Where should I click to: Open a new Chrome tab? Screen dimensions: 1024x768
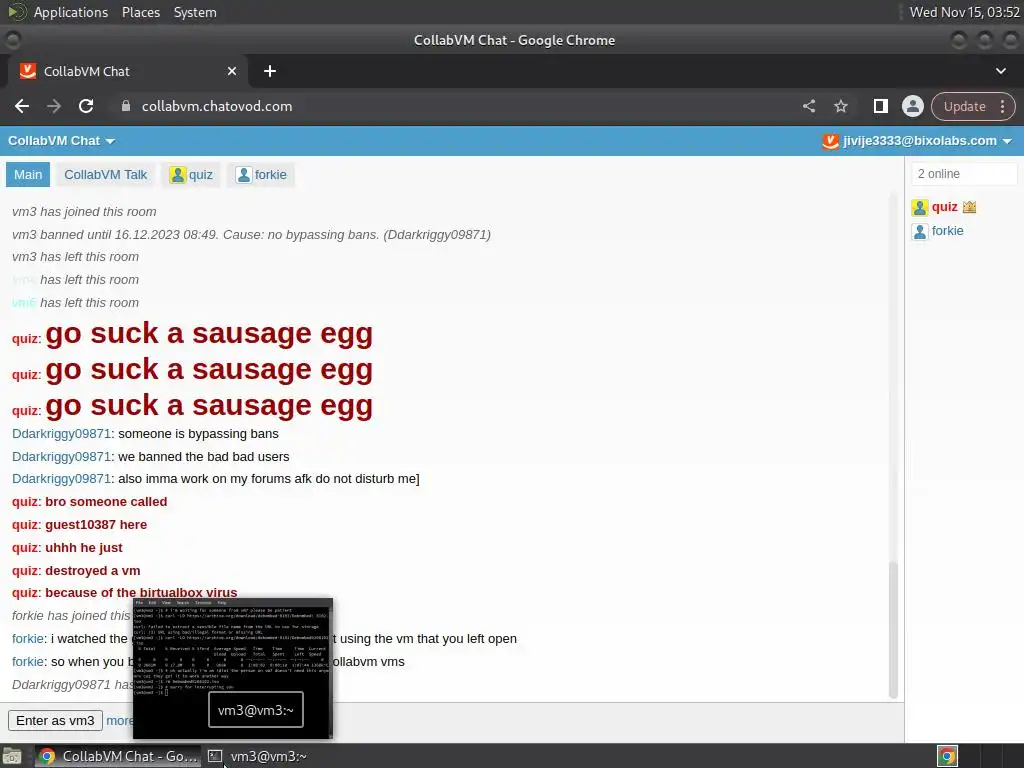point(270,71)
